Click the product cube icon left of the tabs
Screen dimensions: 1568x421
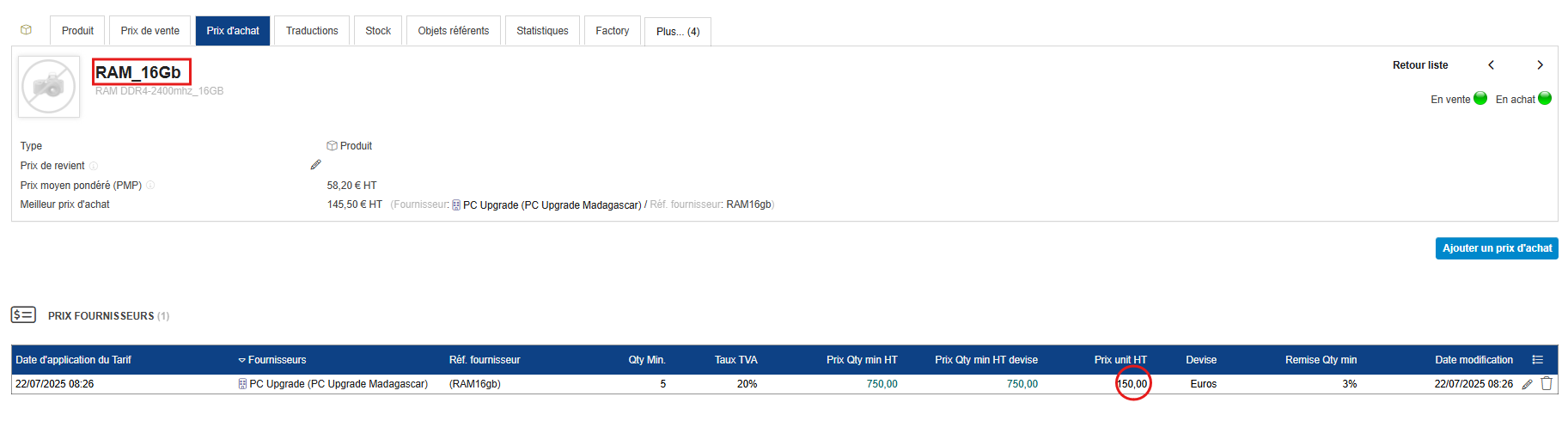pyautogui.click(x=27, y=30)
